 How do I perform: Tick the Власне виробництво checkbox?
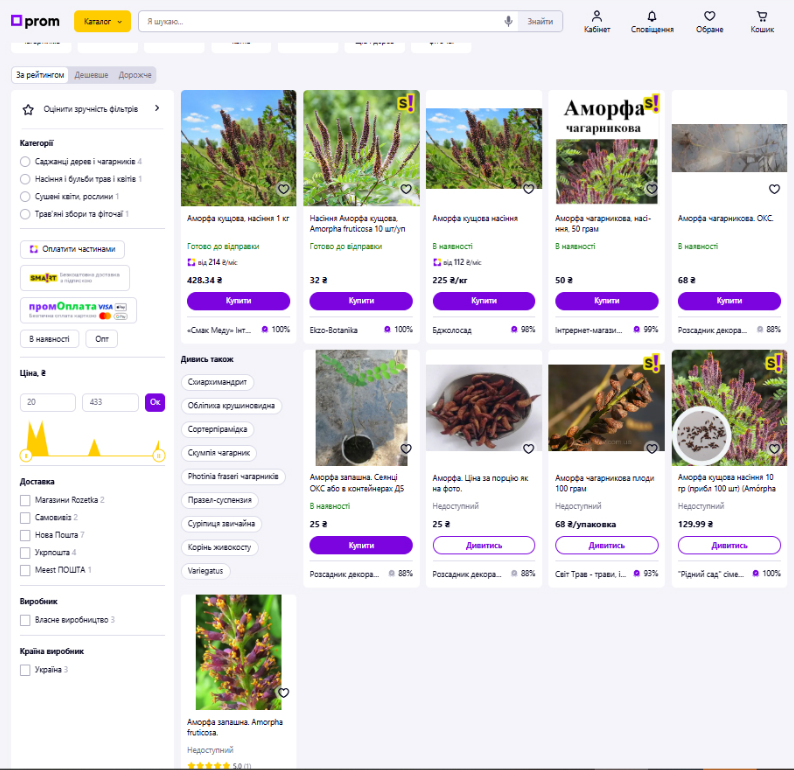click(x=26, y=620)
